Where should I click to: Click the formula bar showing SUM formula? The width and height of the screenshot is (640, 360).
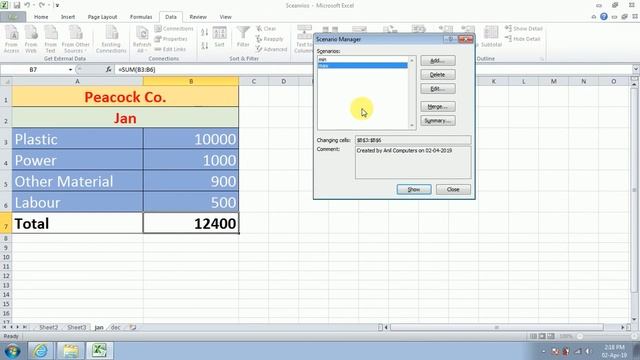pos(373,70)
